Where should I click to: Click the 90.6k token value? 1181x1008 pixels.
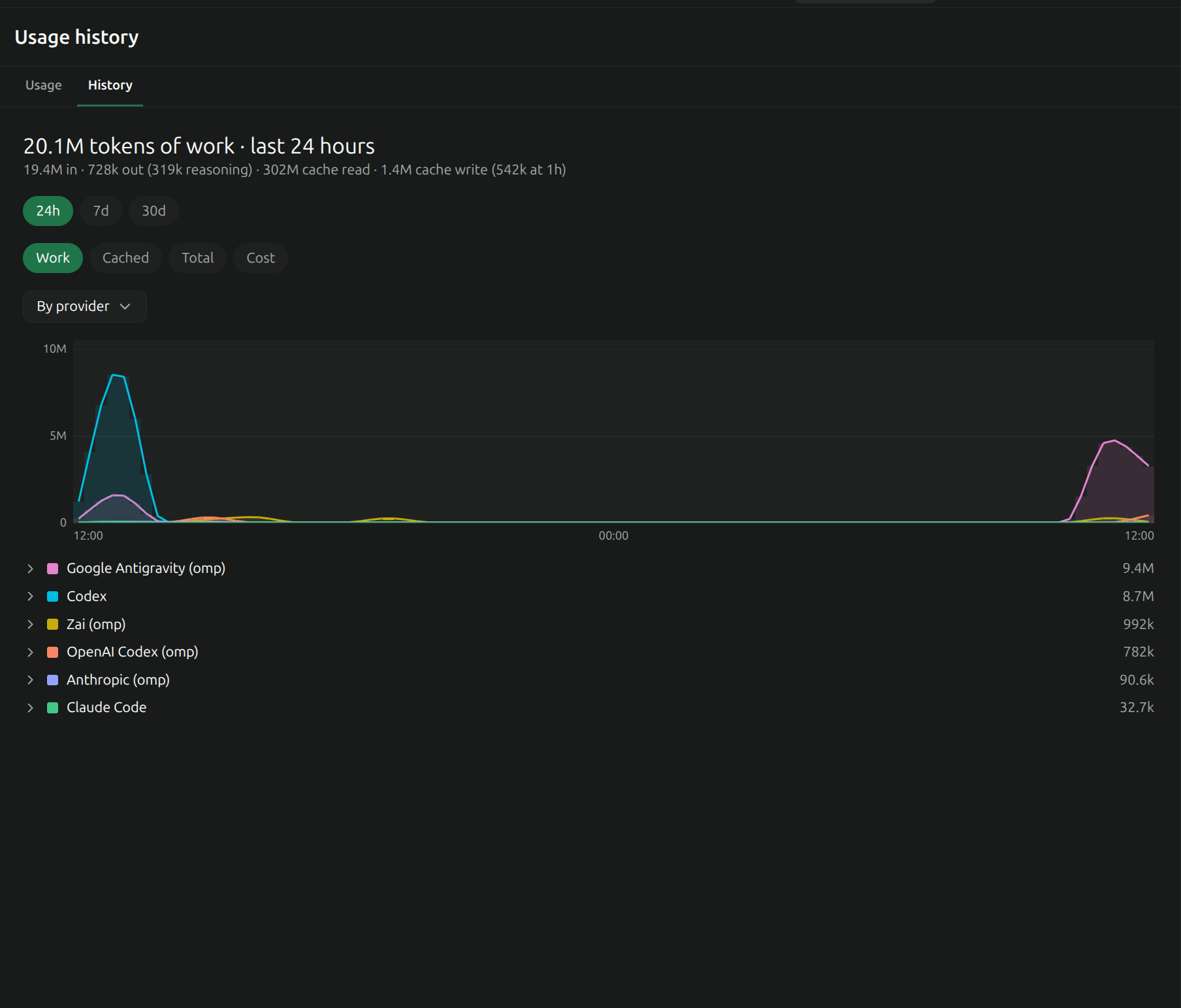pos(1137,680)
